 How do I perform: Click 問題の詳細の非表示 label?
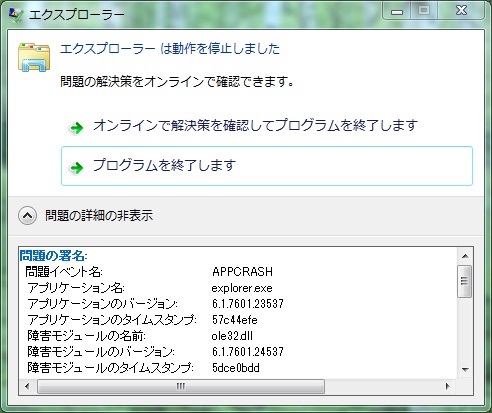(99, 216)
